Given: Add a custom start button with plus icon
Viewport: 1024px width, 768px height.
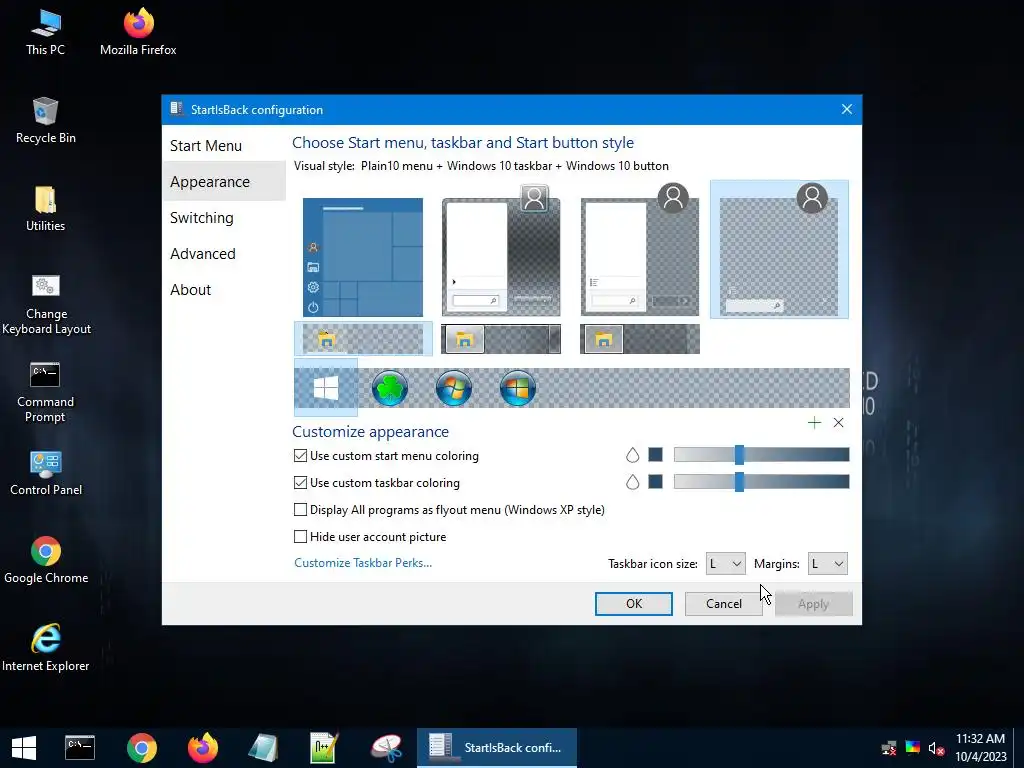Looking at the screenshot, I should point(814,423).
